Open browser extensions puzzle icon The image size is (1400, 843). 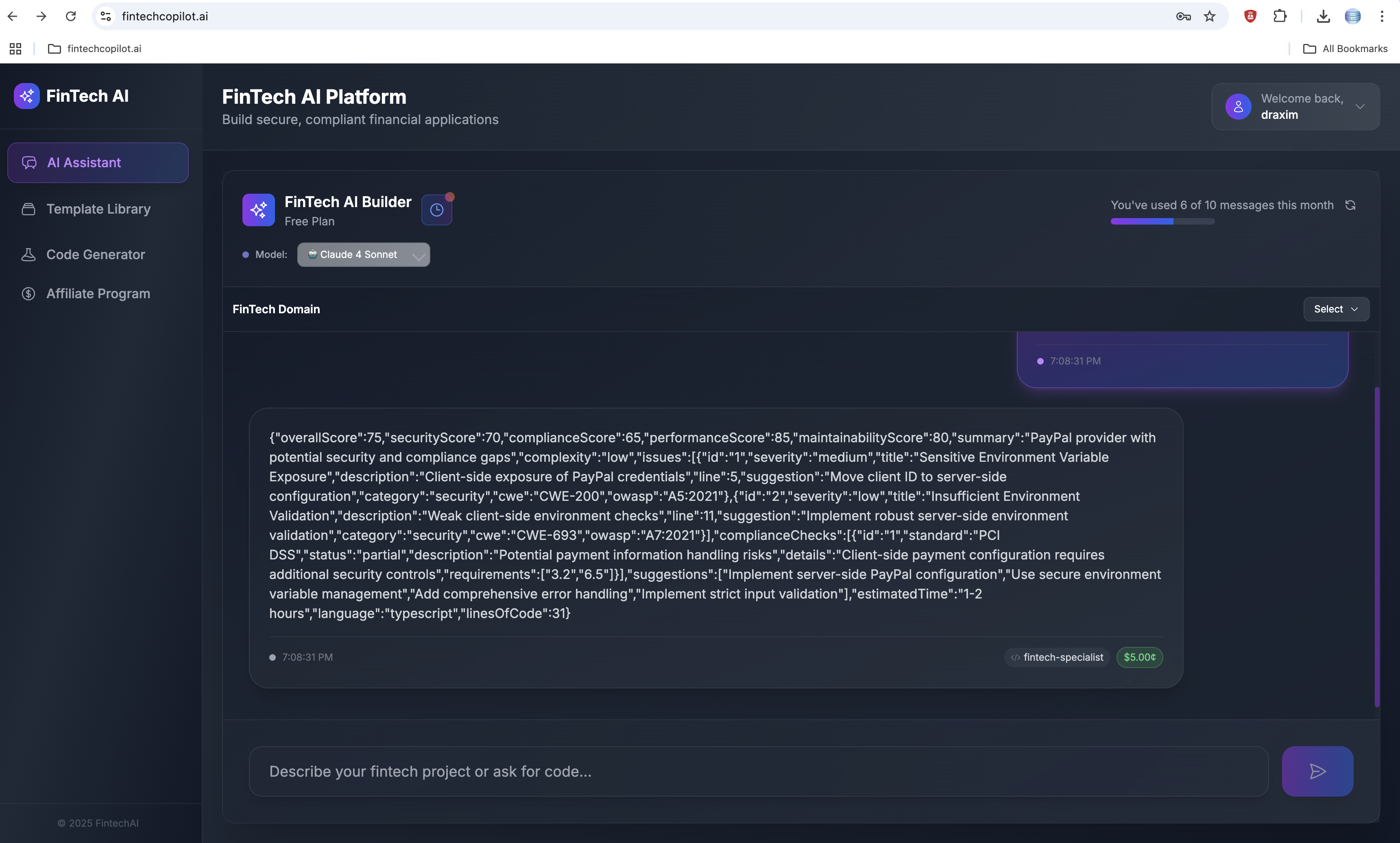[1280, 16]
